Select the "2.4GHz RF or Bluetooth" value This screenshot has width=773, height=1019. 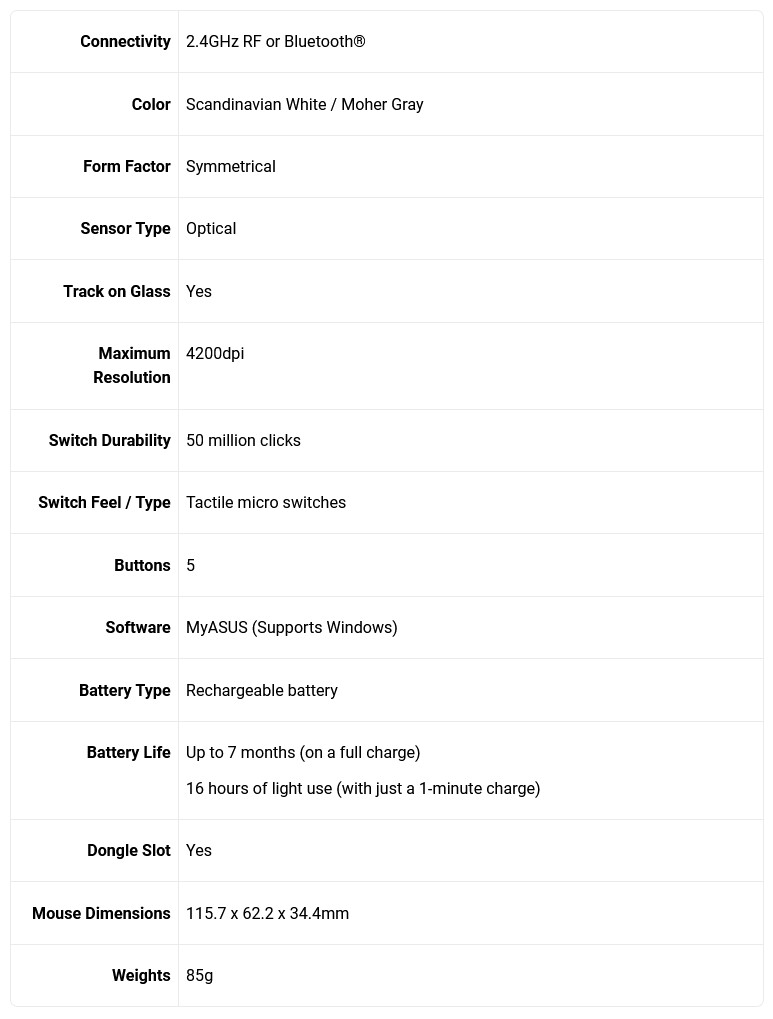[x=275, y=42]
